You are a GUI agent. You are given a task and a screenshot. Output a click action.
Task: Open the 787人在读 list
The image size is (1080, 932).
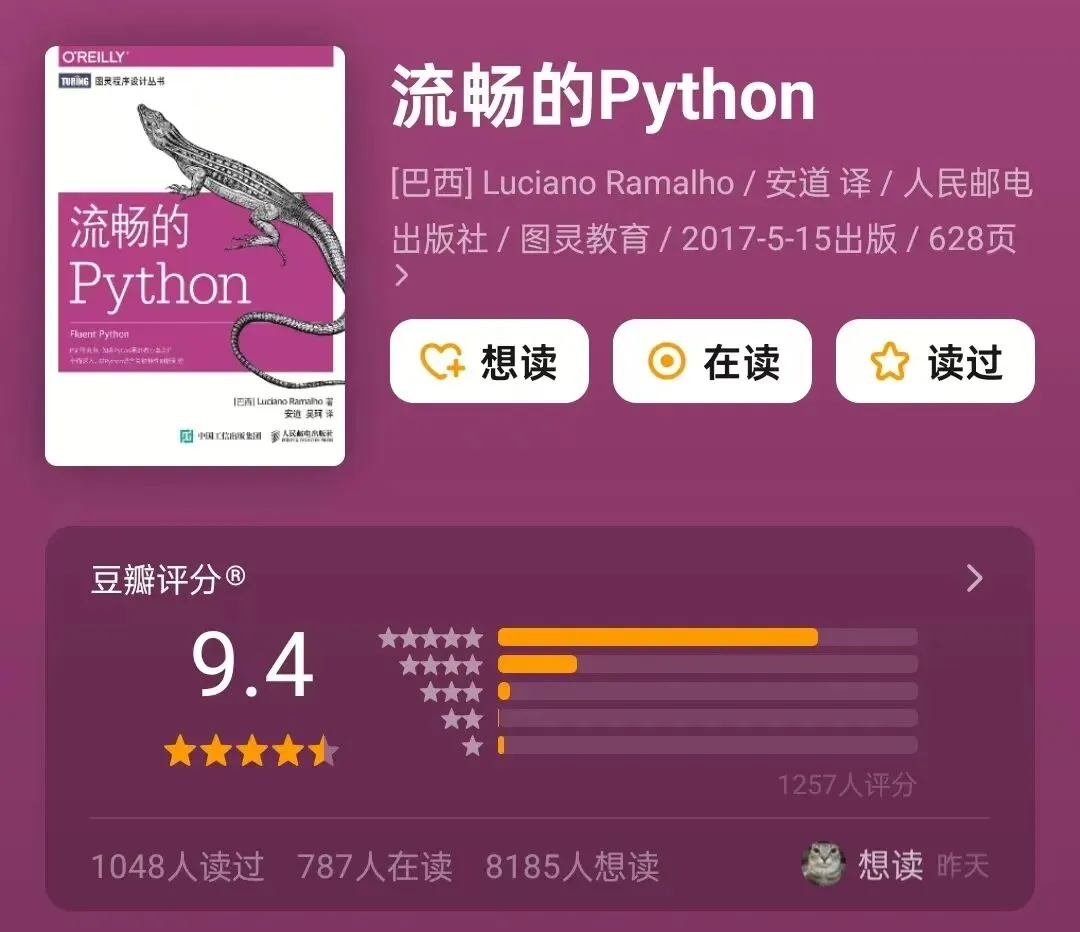click(x=375, y=866)
